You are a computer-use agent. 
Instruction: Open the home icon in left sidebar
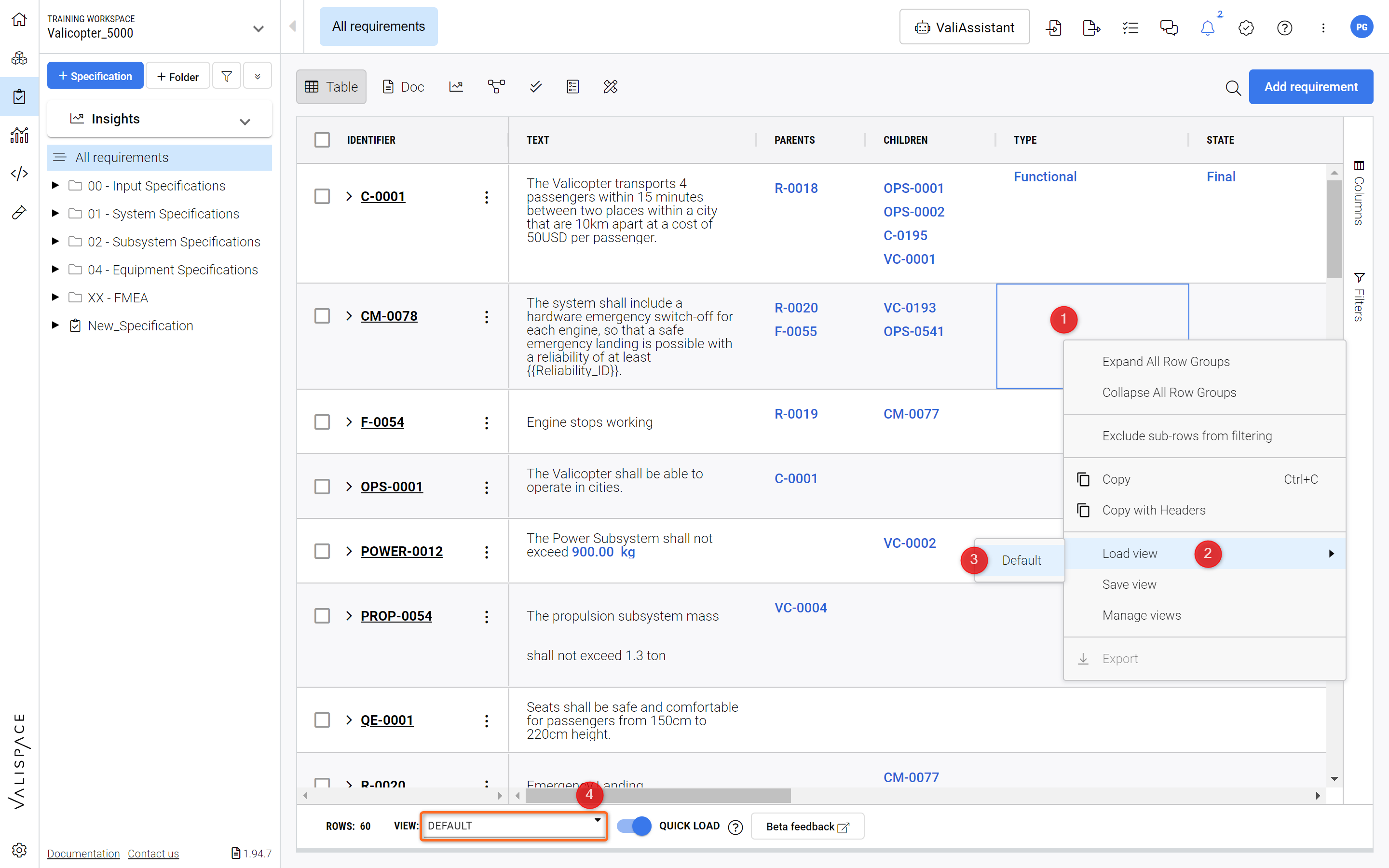(19, 19)
